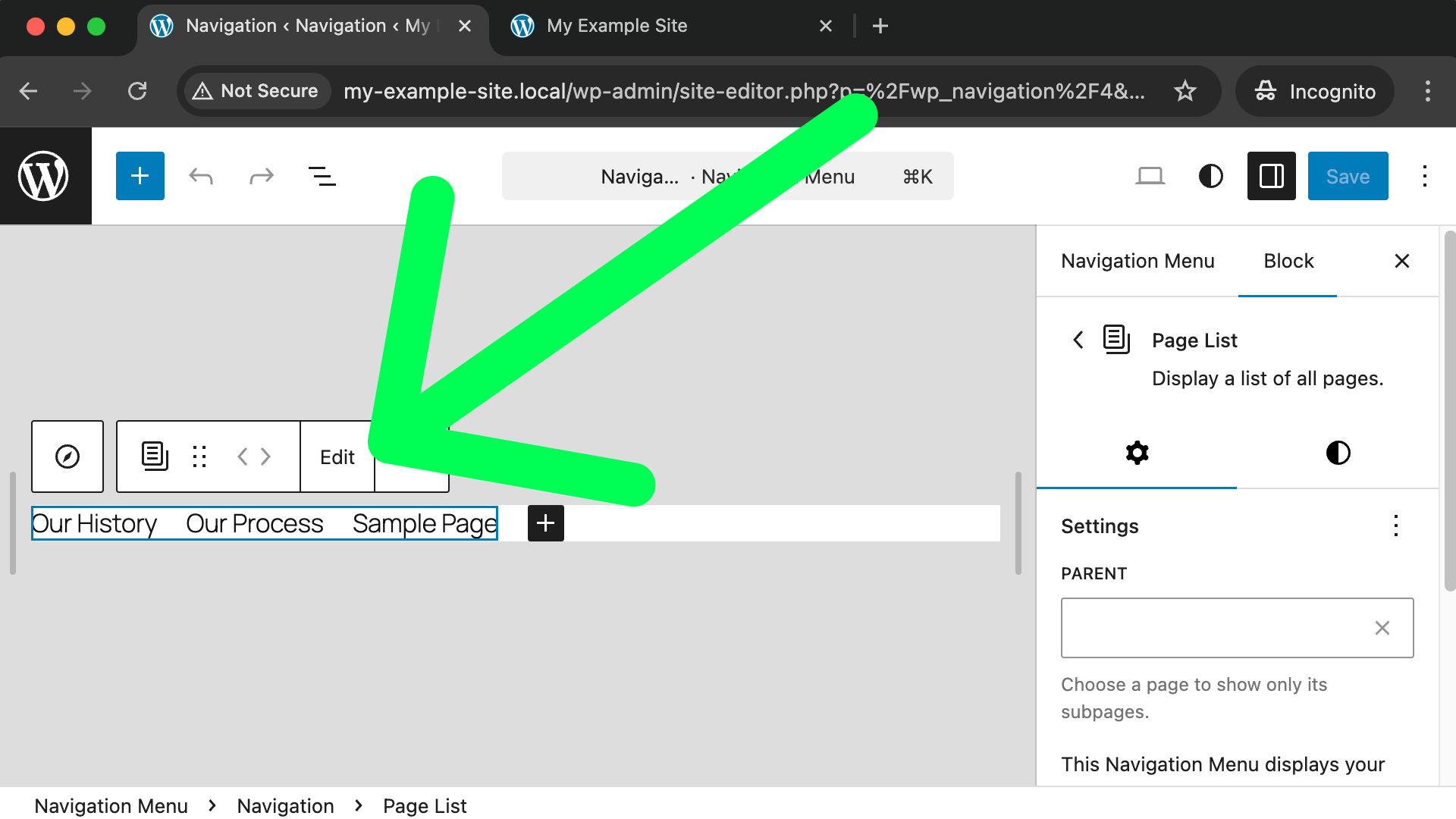The width and height of the screenshot is (1456, 819).
Task: Toggle the blue block inserter plus button
Action: click(x=140, y=176)
